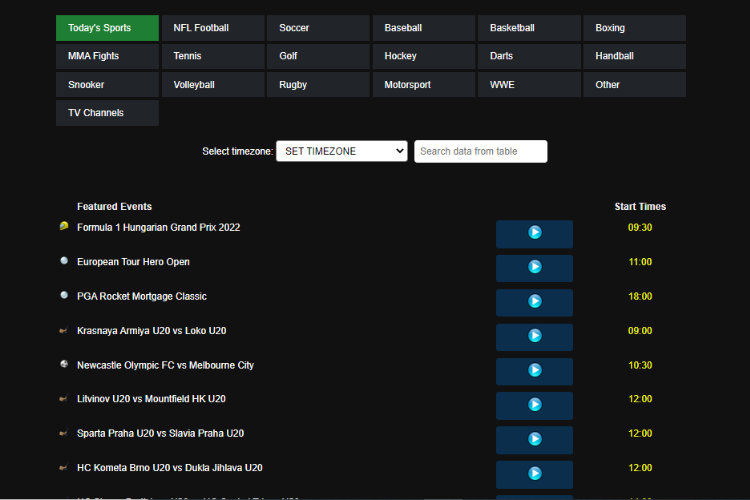The width and height of the screenshot is (750, 500).
Task: Select the Today's Sports tab
Action: click(x=107, y=28)
